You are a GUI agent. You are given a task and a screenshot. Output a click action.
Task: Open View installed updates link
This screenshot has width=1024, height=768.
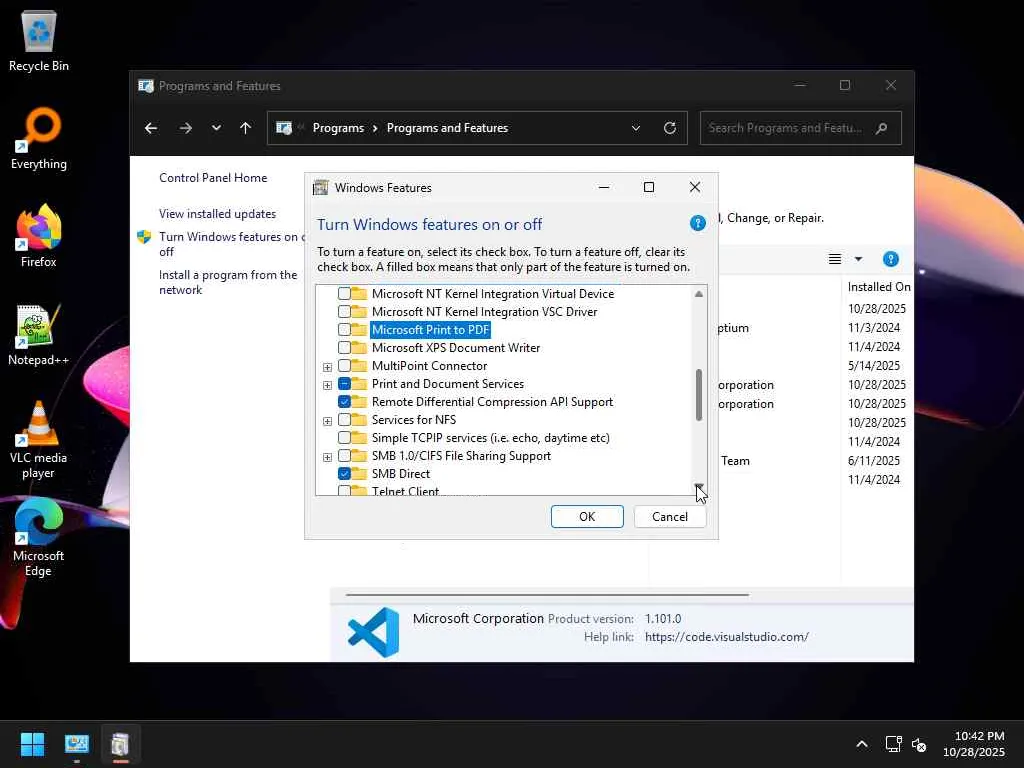(x=217, y=214)
